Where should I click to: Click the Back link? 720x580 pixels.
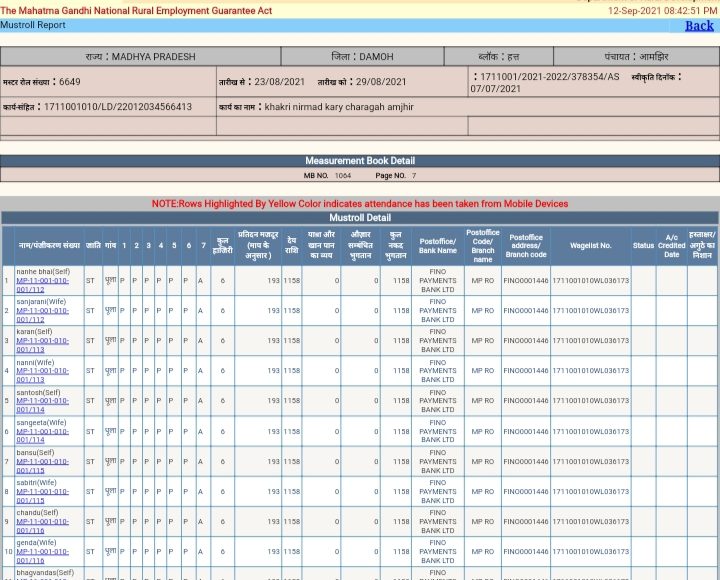pyautogui.click(x=699, y=26)
